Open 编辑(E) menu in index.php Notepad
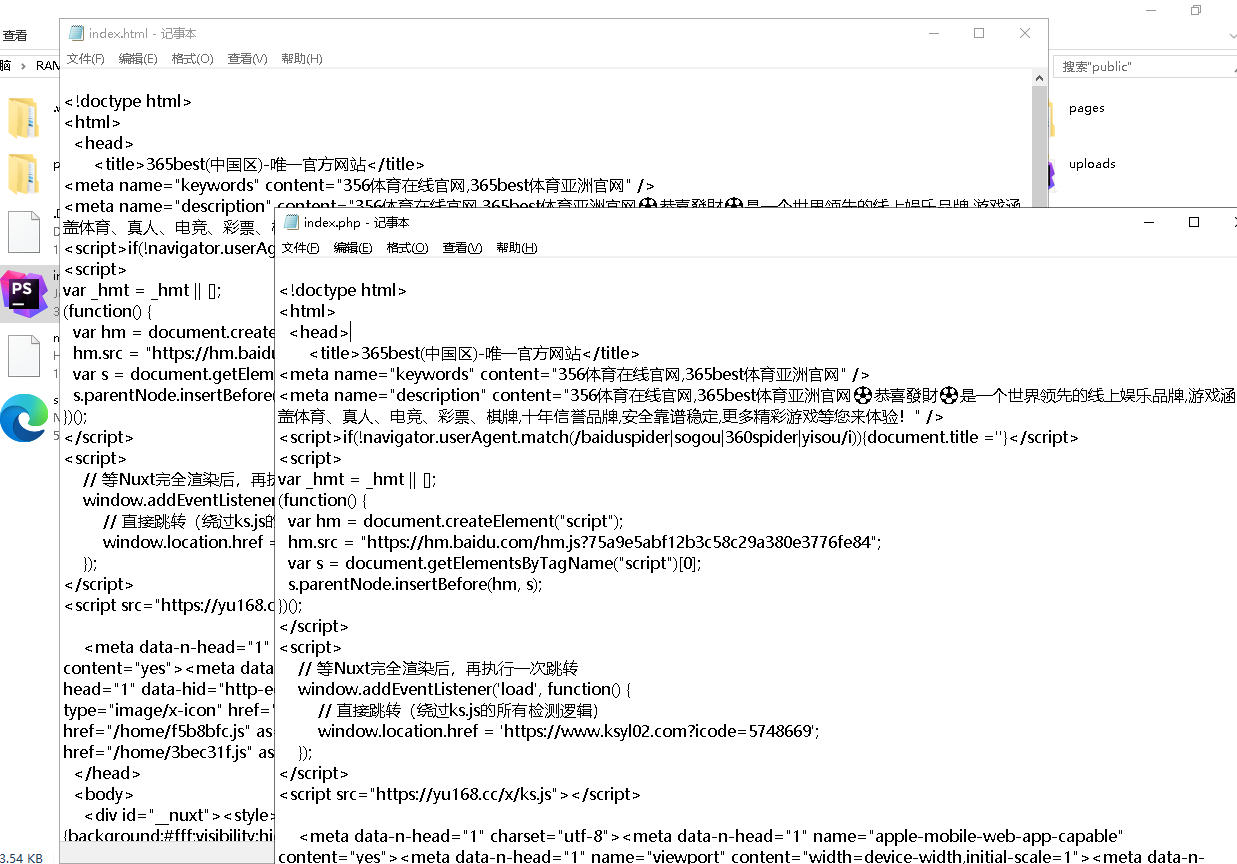1237x864 pixels. coord(353,248)
